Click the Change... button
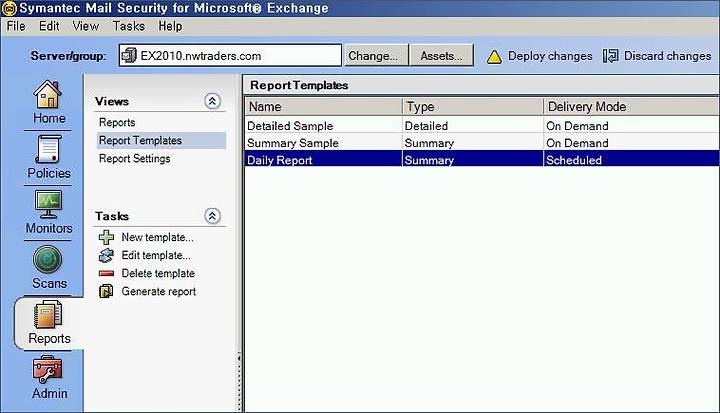The width and height of the screenshot is (720, 413). (x=376, y=56)
